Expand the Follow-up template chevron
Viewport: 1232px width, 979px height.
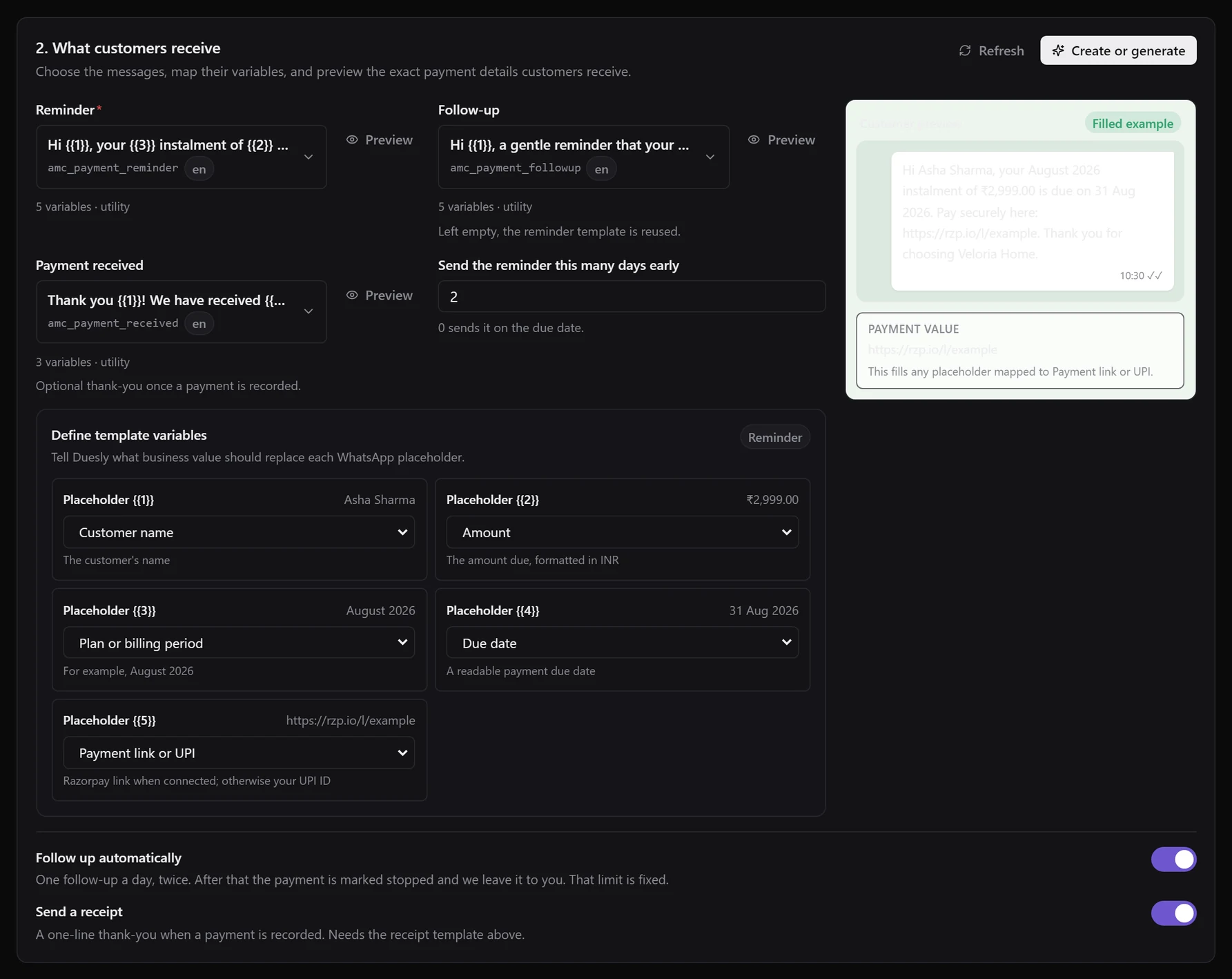pyautogui.click(x=710, y=157)
